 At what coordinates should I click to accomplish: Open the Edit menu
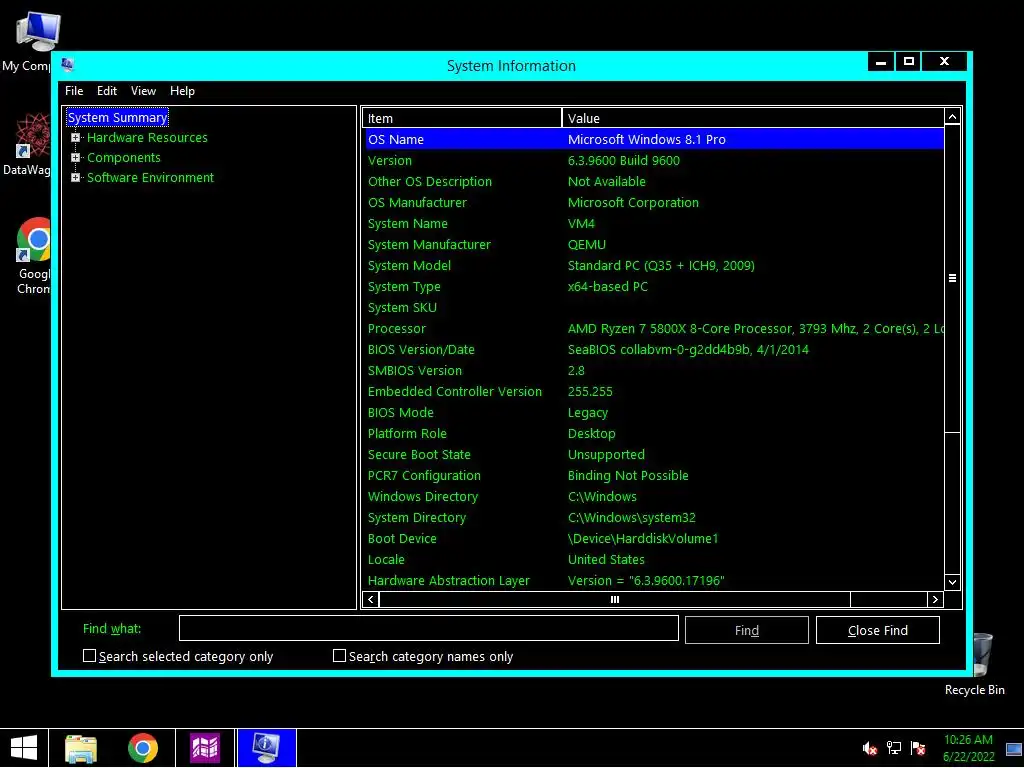coord(107,91)
